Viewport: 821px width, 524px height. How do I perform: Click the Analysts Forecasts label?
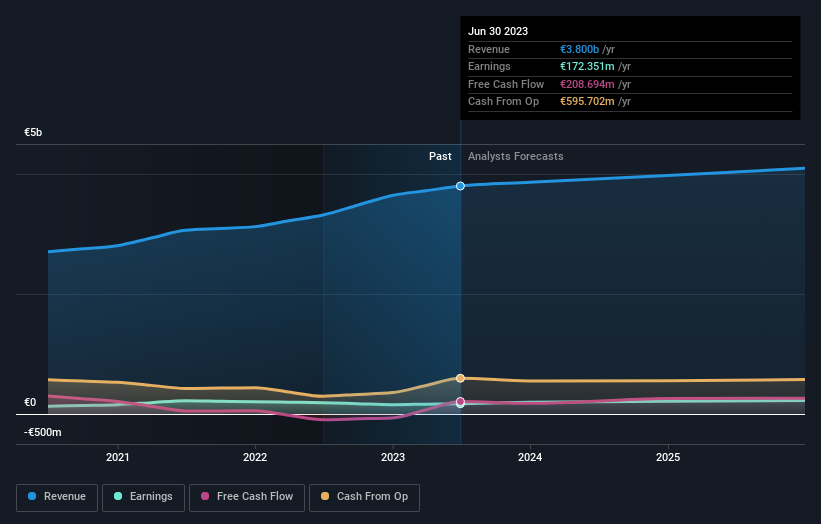pyautogui.click(x=516, y=157)
